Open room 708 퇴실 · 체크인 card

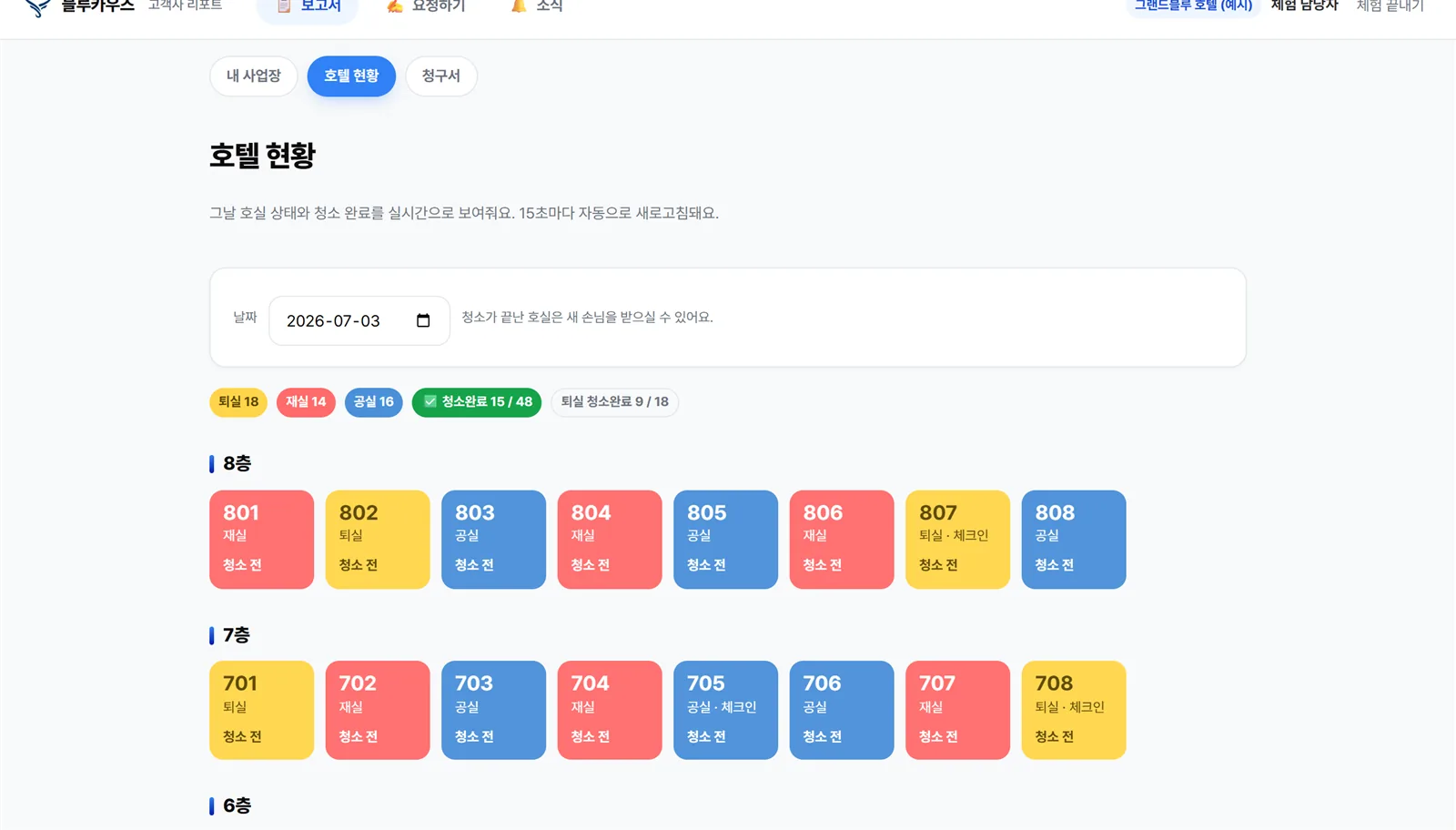[1074, 710]
